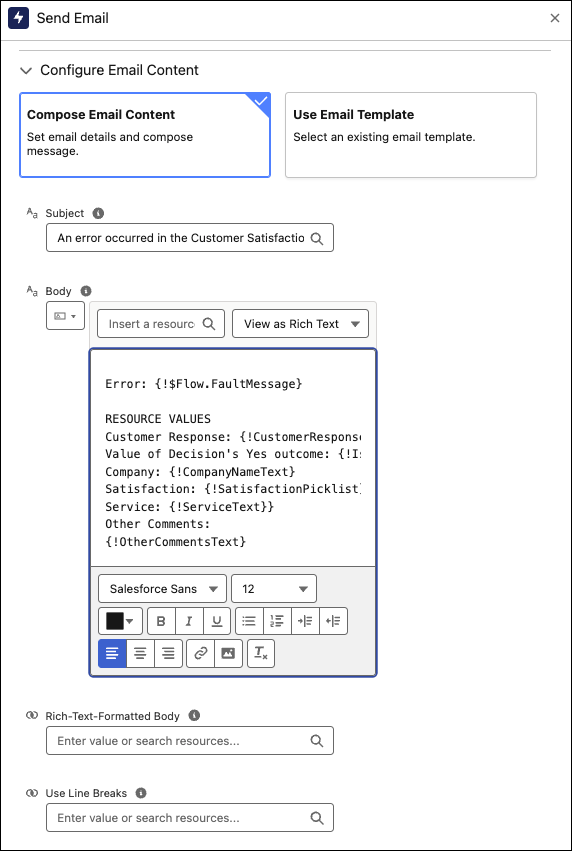Collapse the Configure Email Content section
This screenshot has height=851, width=572.
pos(26,71)
